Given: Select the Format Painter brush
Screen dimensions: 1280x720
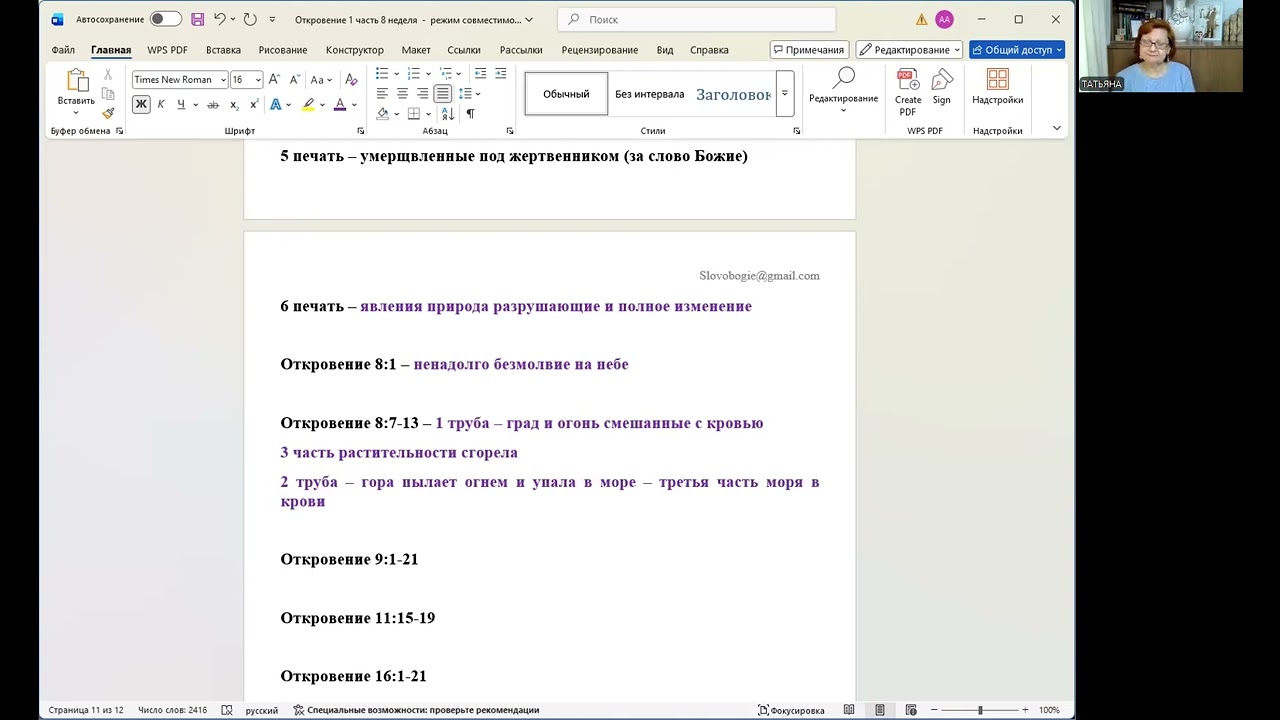Looking at the screenshot, I should click(108, 112).
